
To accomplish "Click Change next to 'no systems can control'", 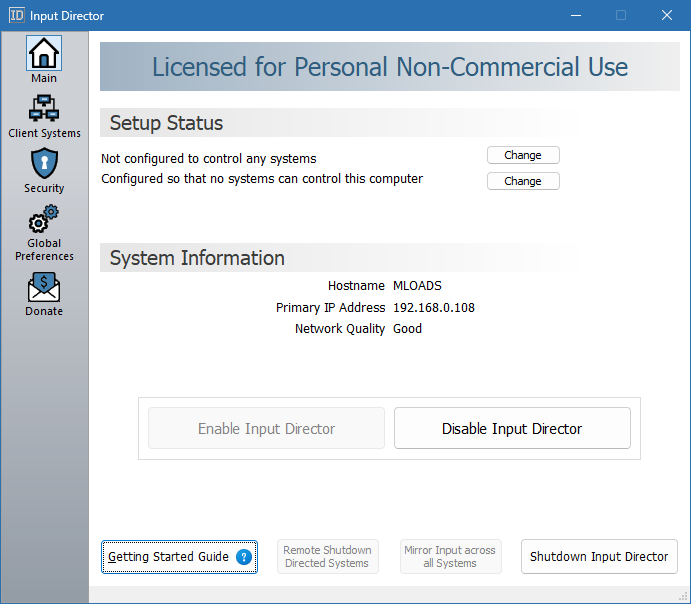I will [x=523, y=181].
